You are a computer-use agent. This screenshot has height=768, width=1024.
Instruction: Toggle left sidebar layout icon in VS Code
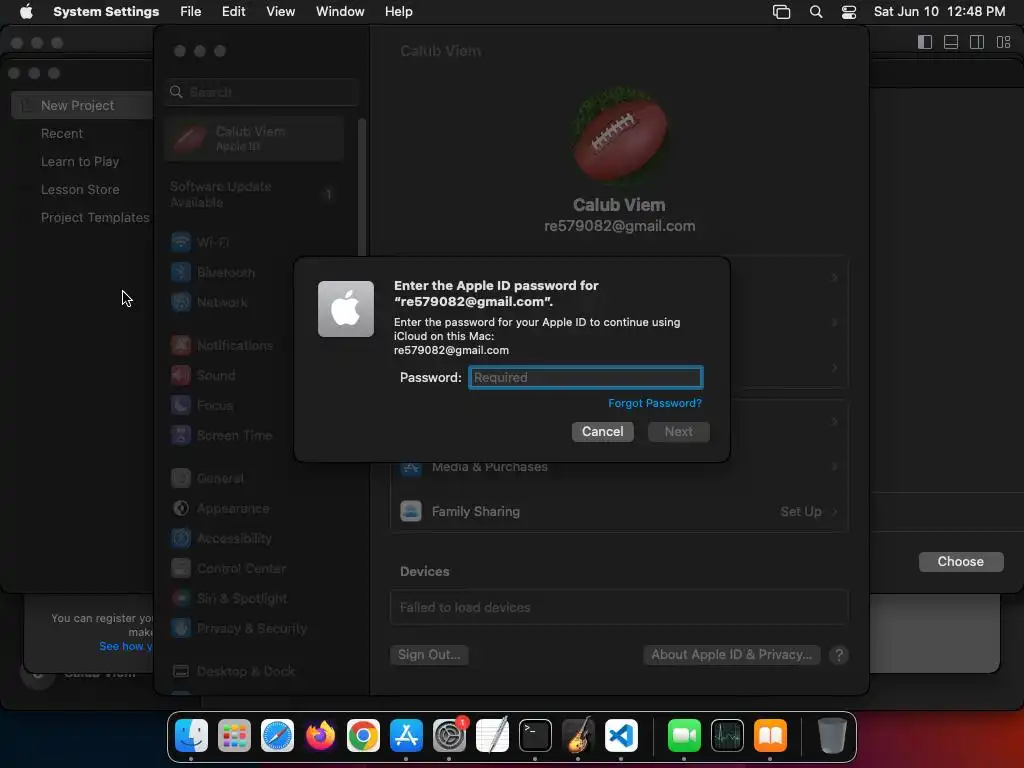(925, 42)
